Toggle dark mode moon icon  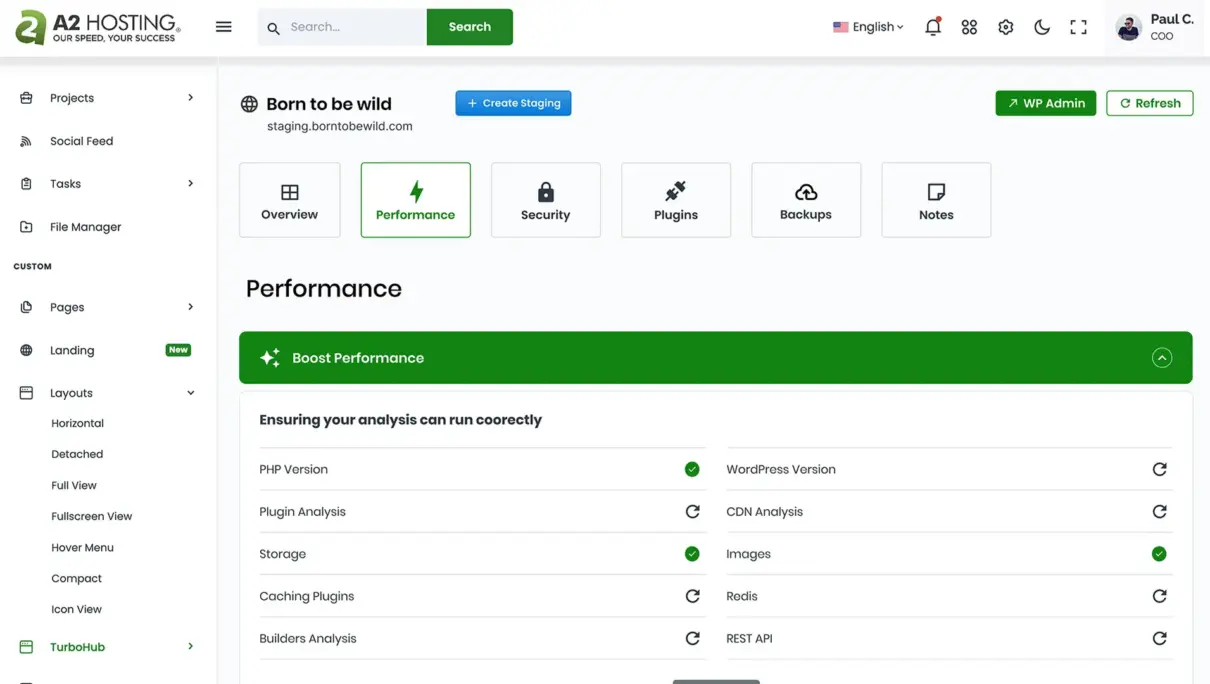click(1041, 27)
